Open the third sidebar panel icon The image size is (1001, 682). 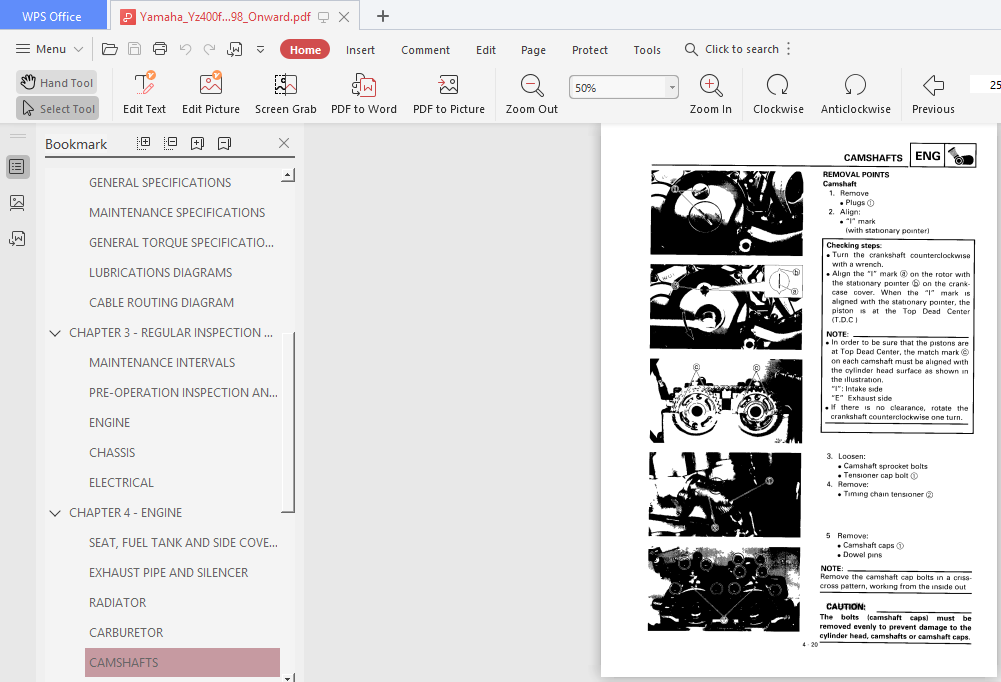pyautogui.click(x=17, y=239)
